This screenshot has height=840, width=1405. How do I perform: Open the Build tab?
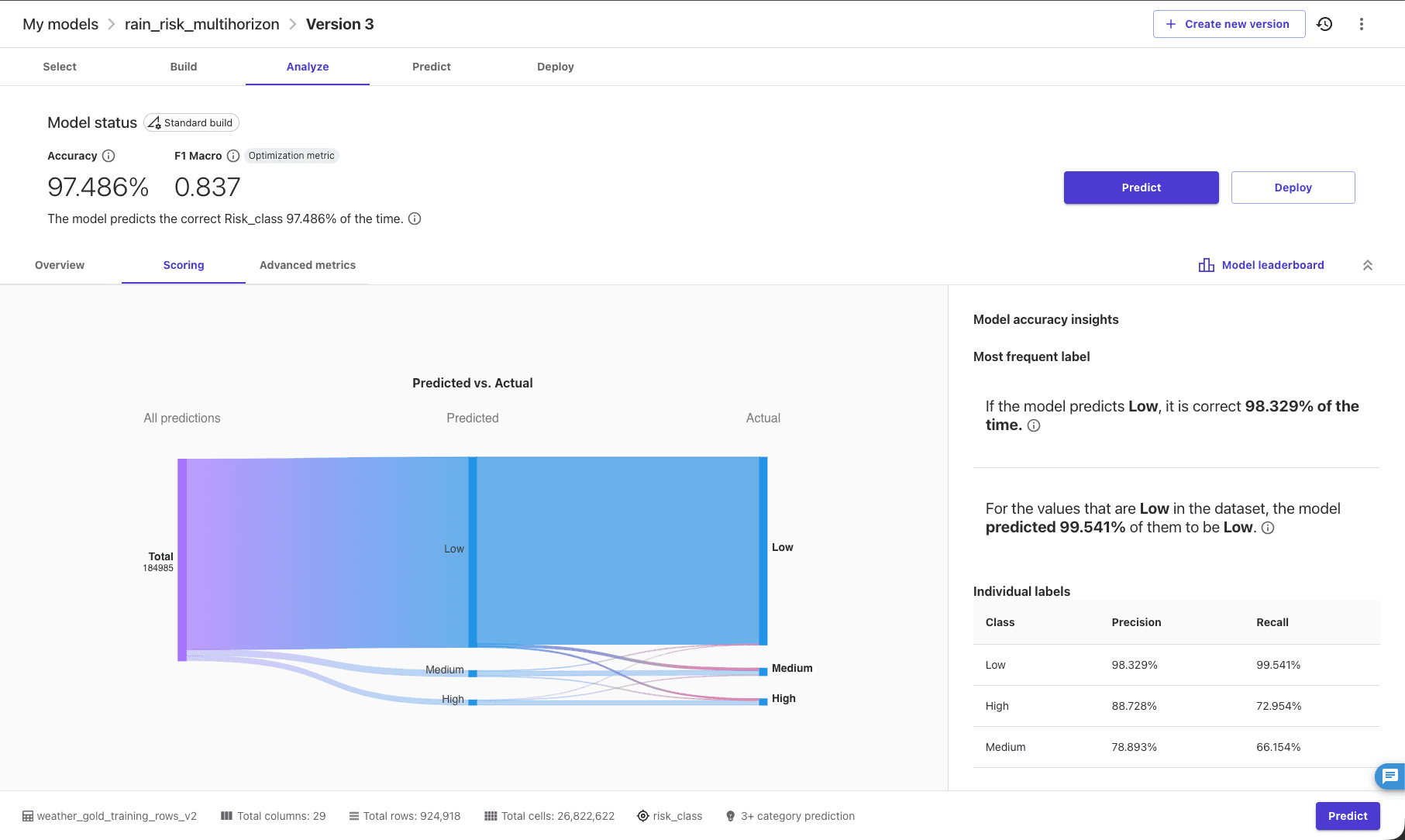coord(183,67)
